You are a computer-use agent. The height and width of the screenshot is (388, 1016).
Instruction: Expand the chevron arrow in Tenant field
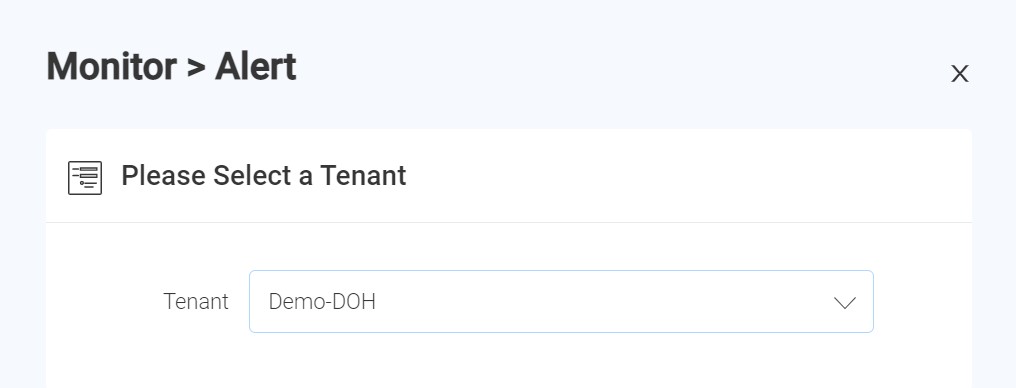[x=845, y=302]
